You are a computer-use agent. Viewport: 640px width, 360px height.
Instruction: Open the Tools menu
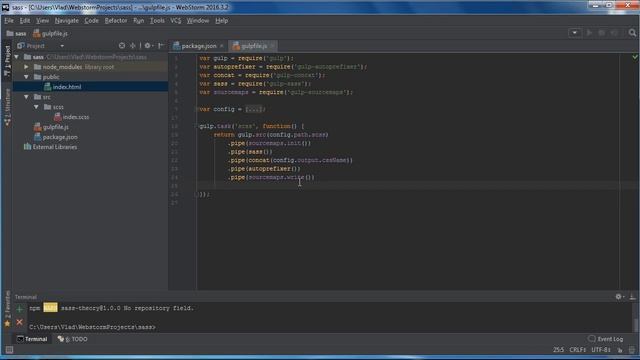point(157,20)
